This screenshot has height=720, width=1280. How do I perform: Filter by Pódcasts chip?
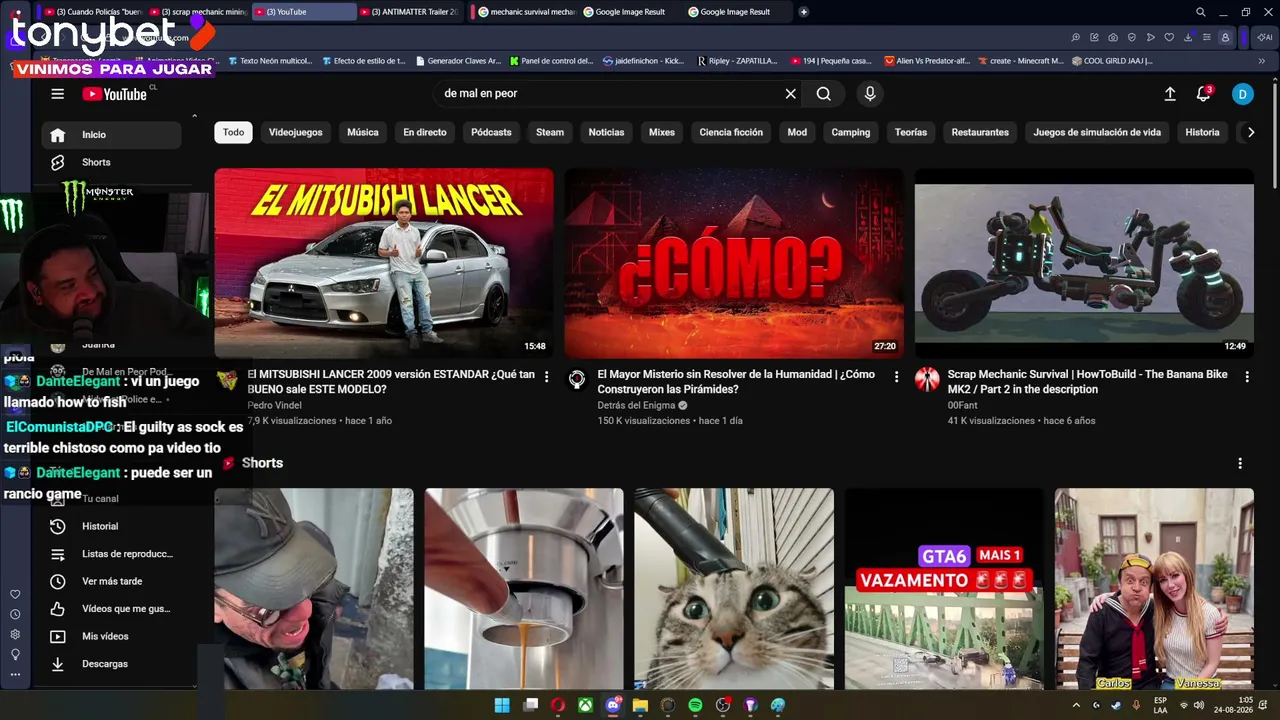click(491, 132)
